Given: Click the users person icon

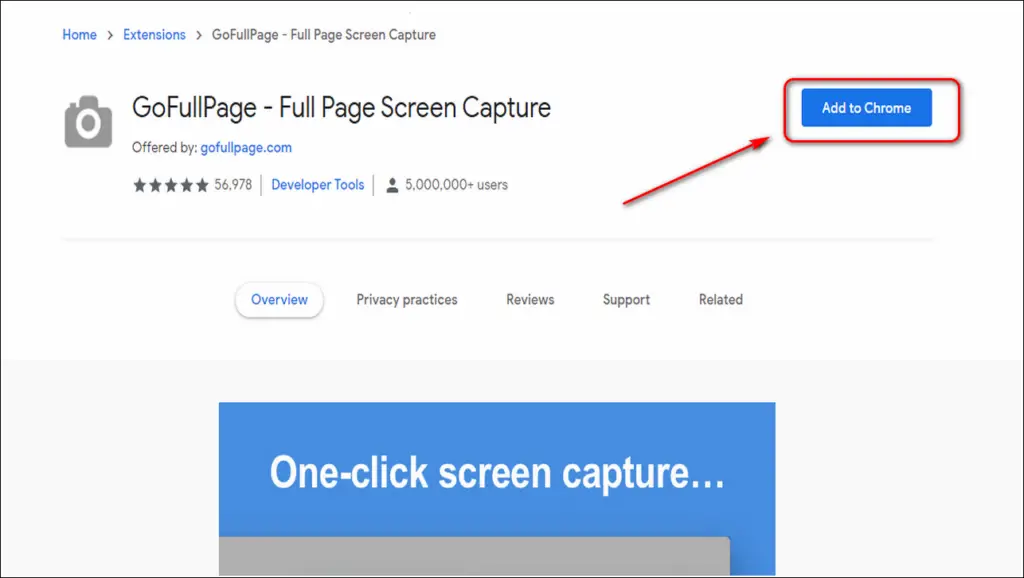Looking at the screenshot, I should [x=392, y=185].
